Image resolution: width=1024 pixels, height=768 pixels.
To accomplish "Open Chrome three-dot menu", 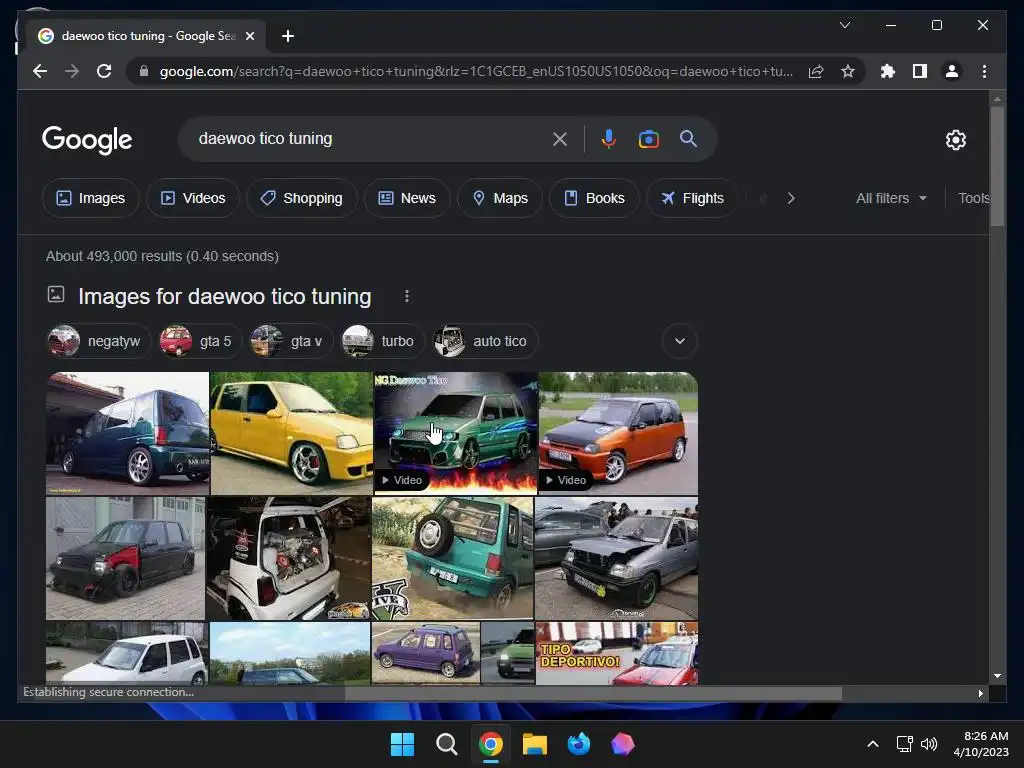I will point(984,71).
